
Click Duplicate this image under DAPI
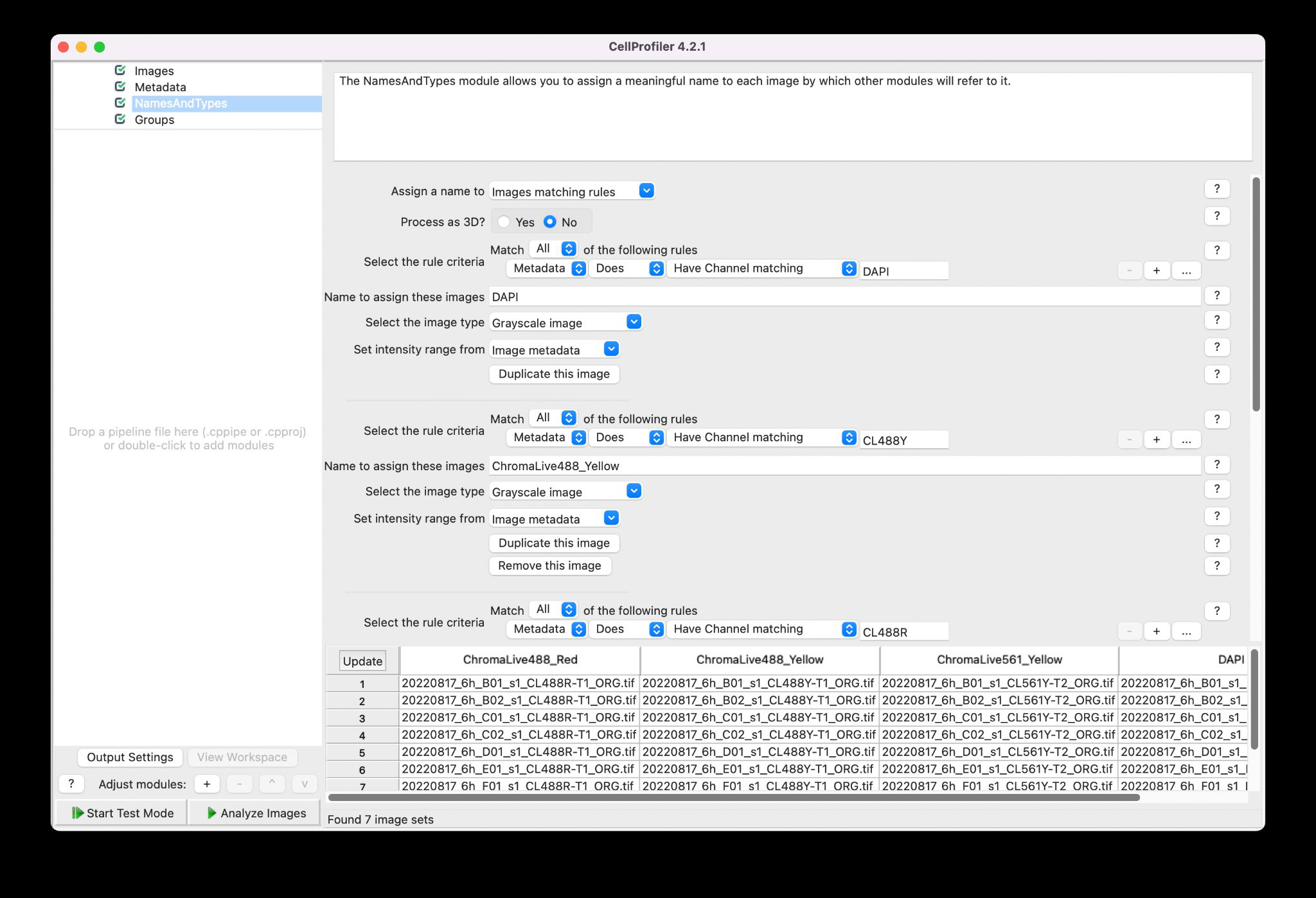coord(554,374)
